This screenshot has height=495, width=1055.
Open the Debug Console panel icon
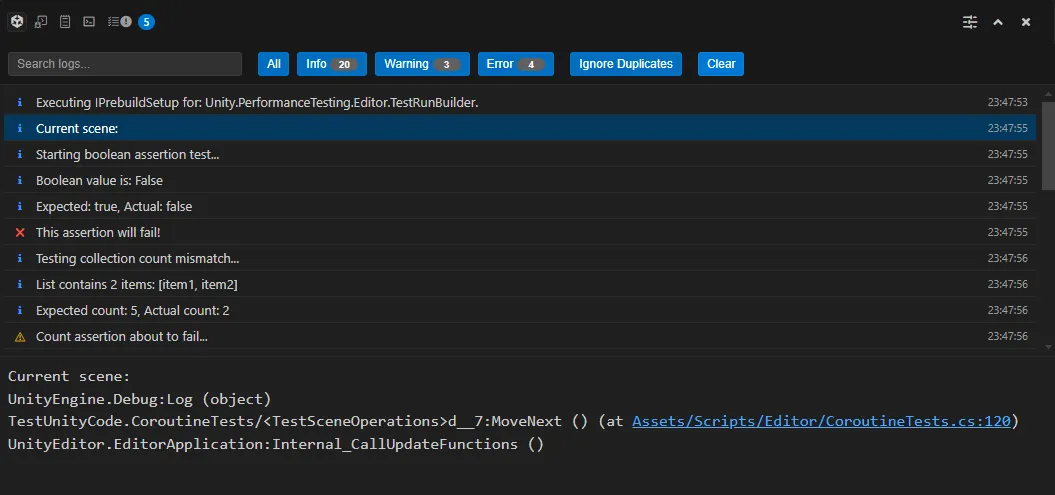pos(41,22)
